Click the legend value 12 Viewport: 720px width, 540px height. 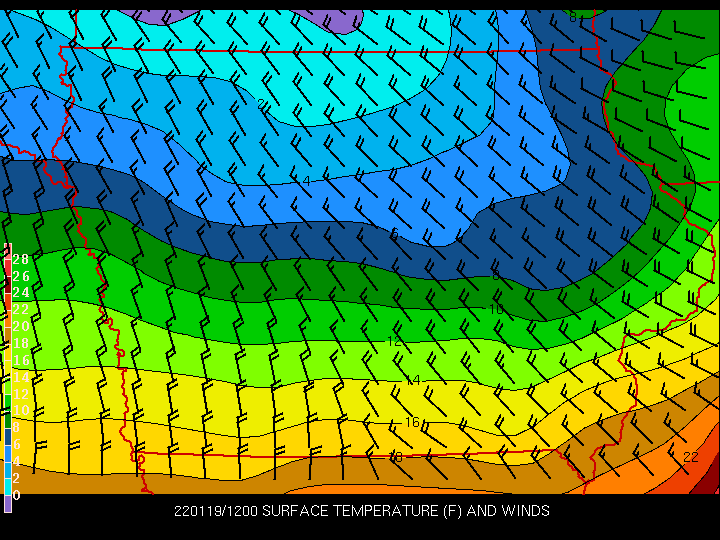pos(21,394)
